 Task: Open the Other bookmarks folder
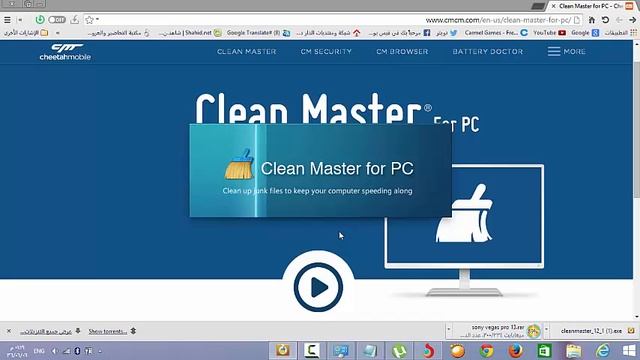pyautogui.click(x=26, y=33)
